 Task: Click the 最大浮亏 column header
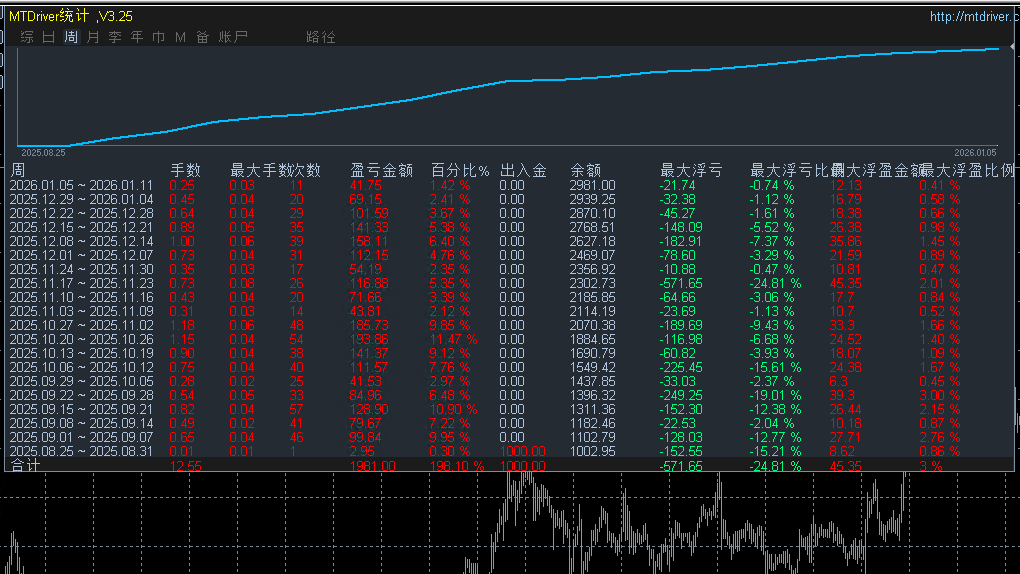(691, 171)
